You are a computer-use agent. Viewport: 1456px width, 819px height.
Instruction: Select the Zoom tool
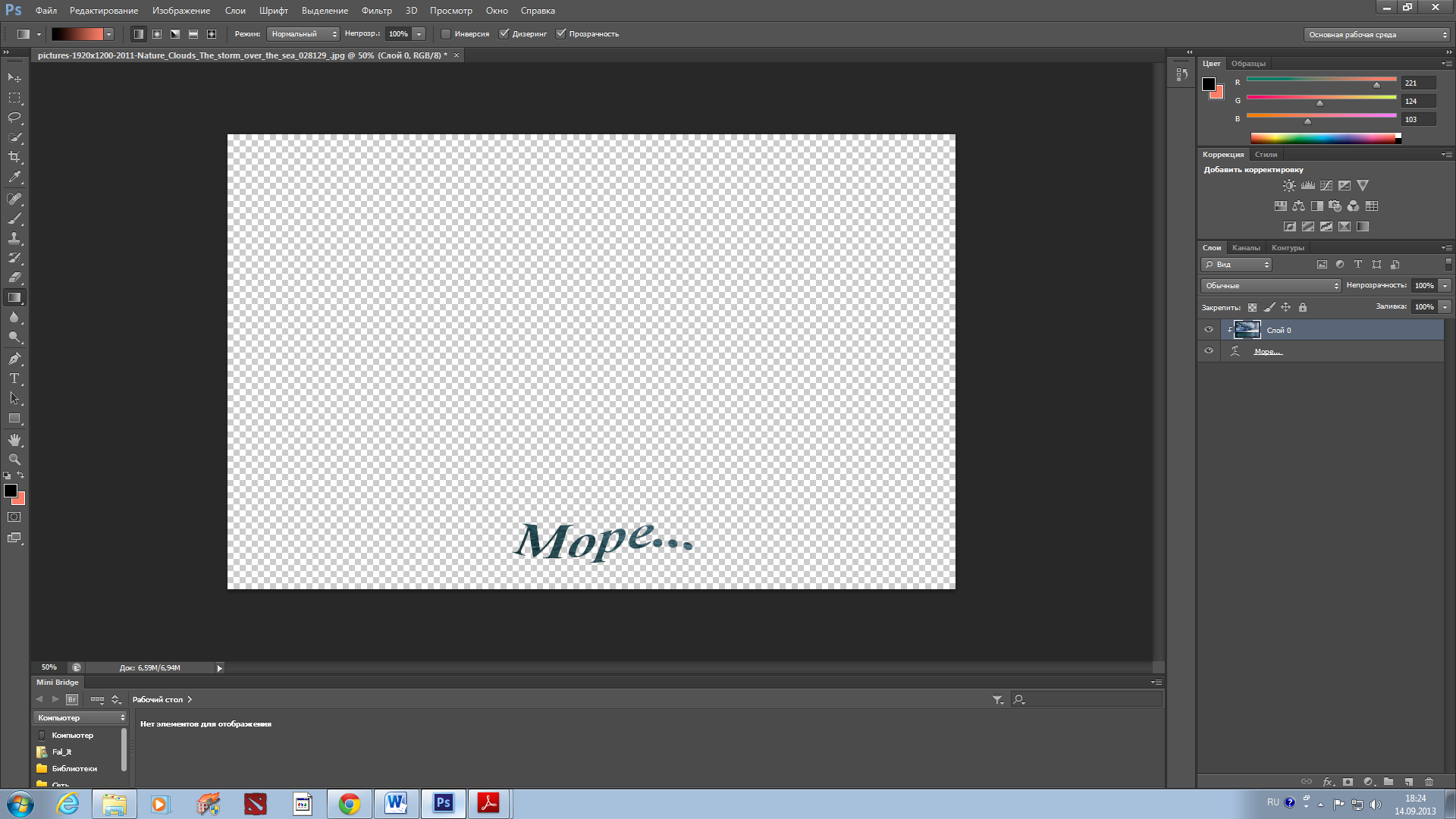(14, 460)
